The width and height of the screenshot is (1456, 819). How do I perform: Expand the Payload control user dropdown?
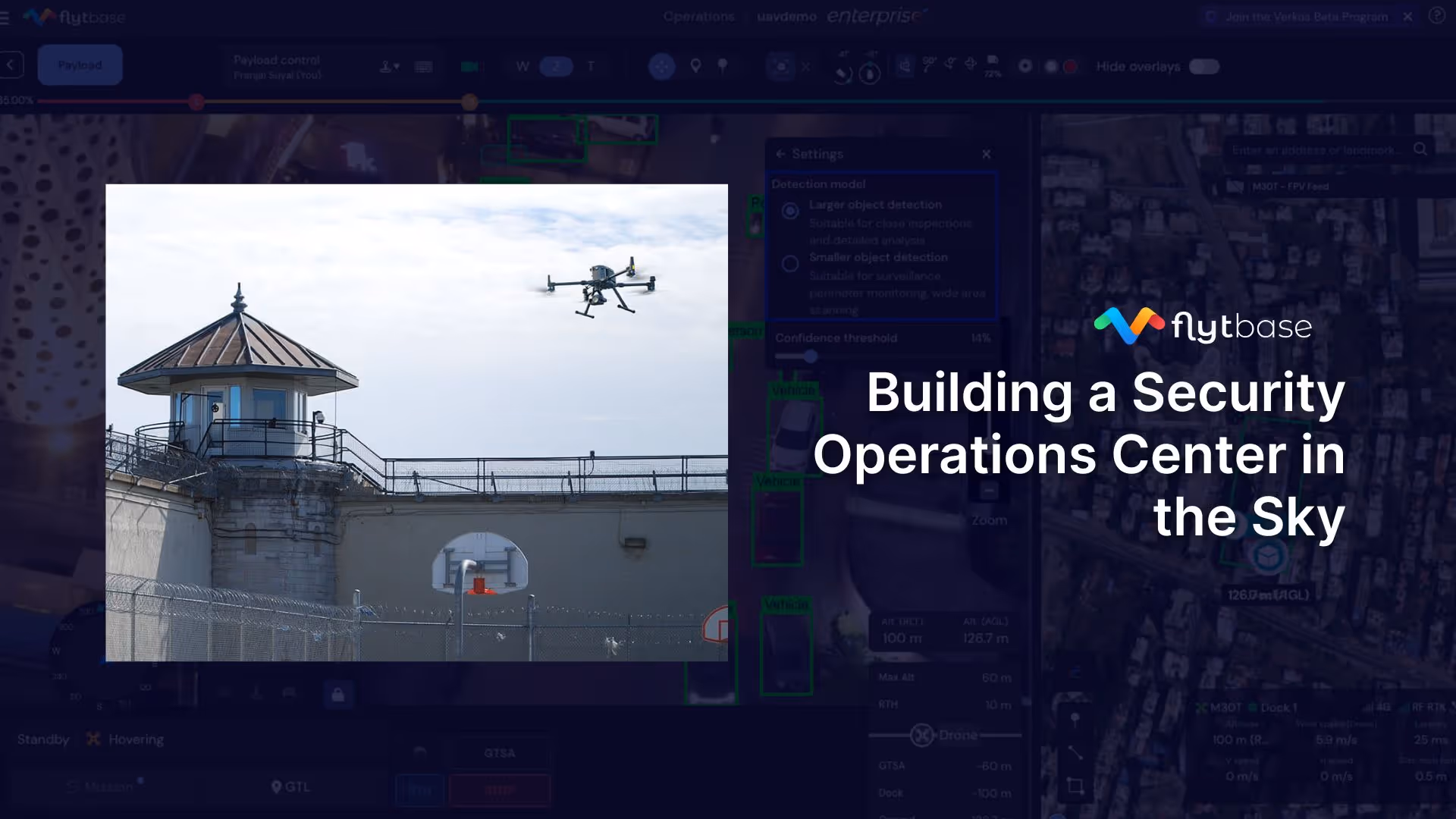point(390,67)
